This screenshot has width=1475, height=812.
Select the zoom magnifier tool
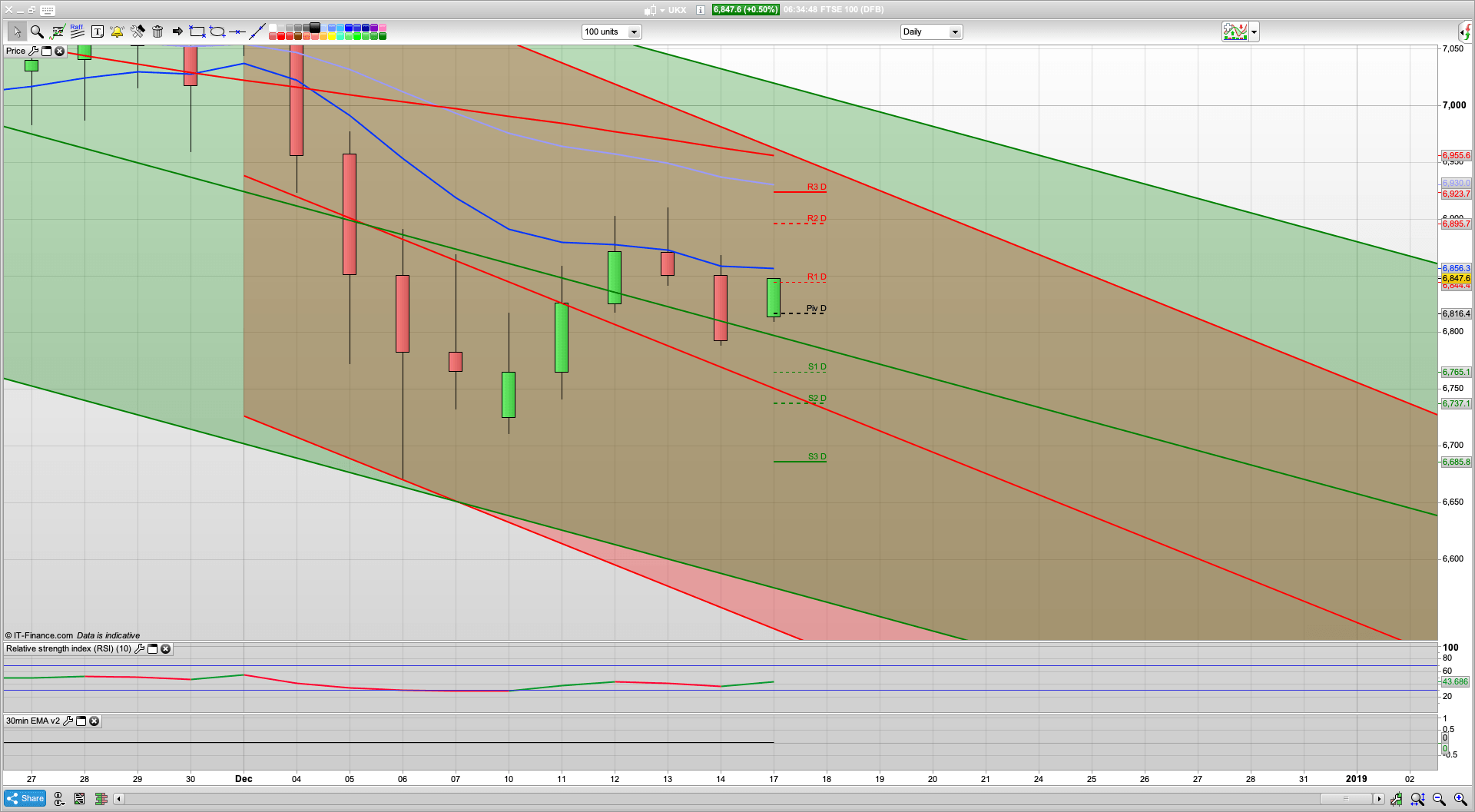[37, 31]
